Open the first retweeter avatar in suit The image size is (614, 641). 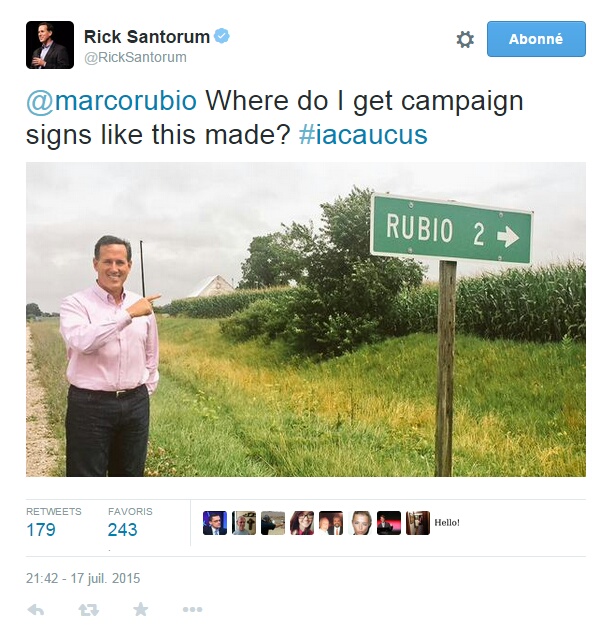[x=215, y=523]
